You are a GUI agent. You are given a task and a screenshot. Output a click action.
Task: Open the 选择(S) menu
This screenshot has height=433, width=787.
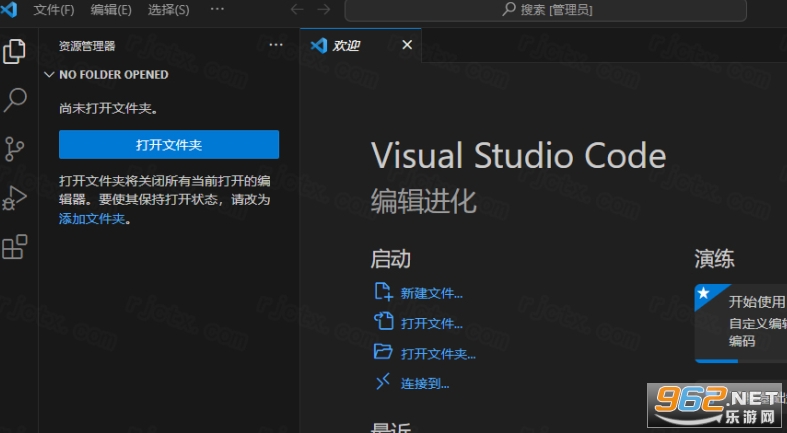169,10
